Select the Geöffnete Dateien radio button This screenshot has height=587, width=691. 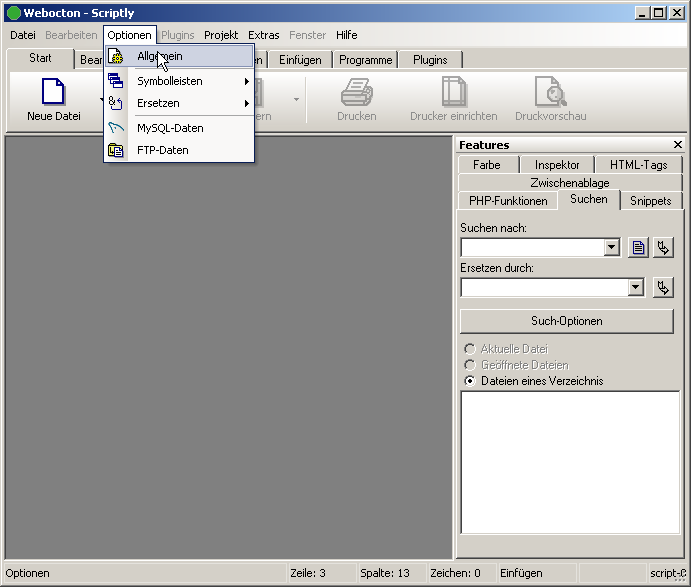click(x=470, y=365)
